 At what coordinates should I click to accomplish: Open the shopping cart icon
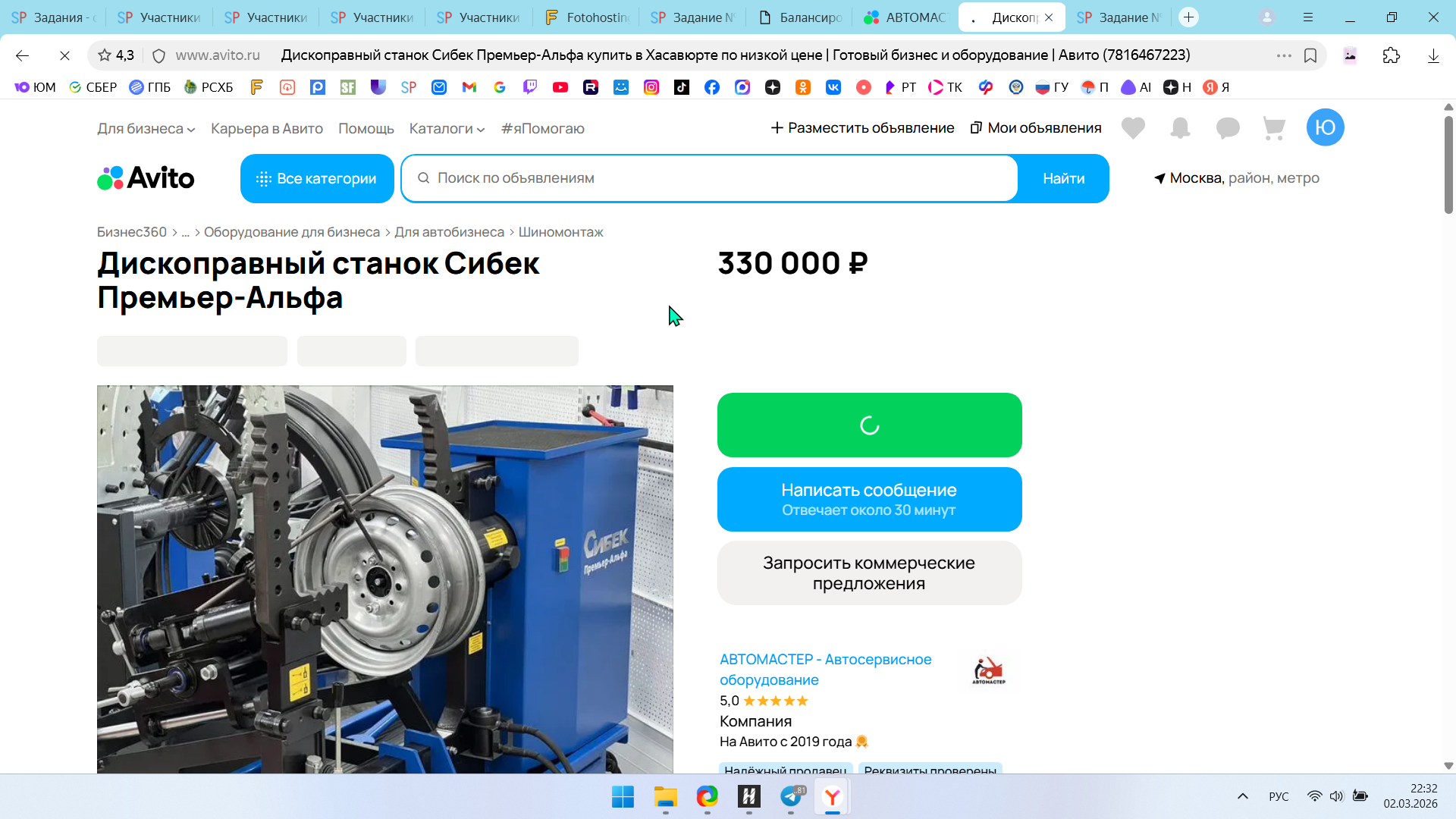(1274, 128)
